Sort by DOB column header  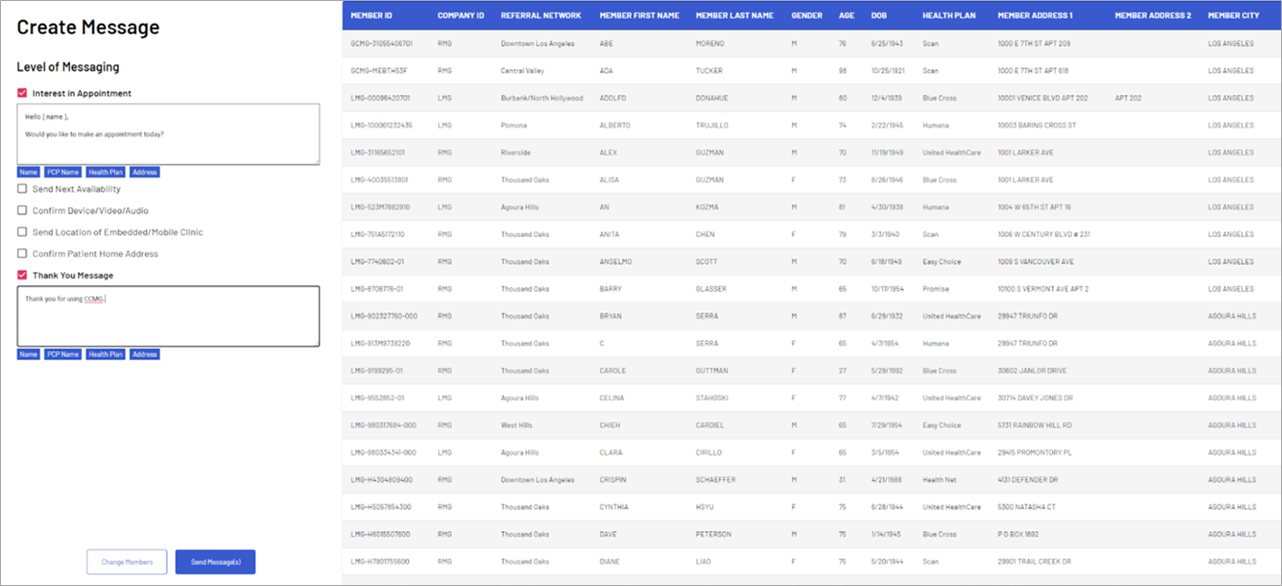pyautogui.click(x=879, y=16)
